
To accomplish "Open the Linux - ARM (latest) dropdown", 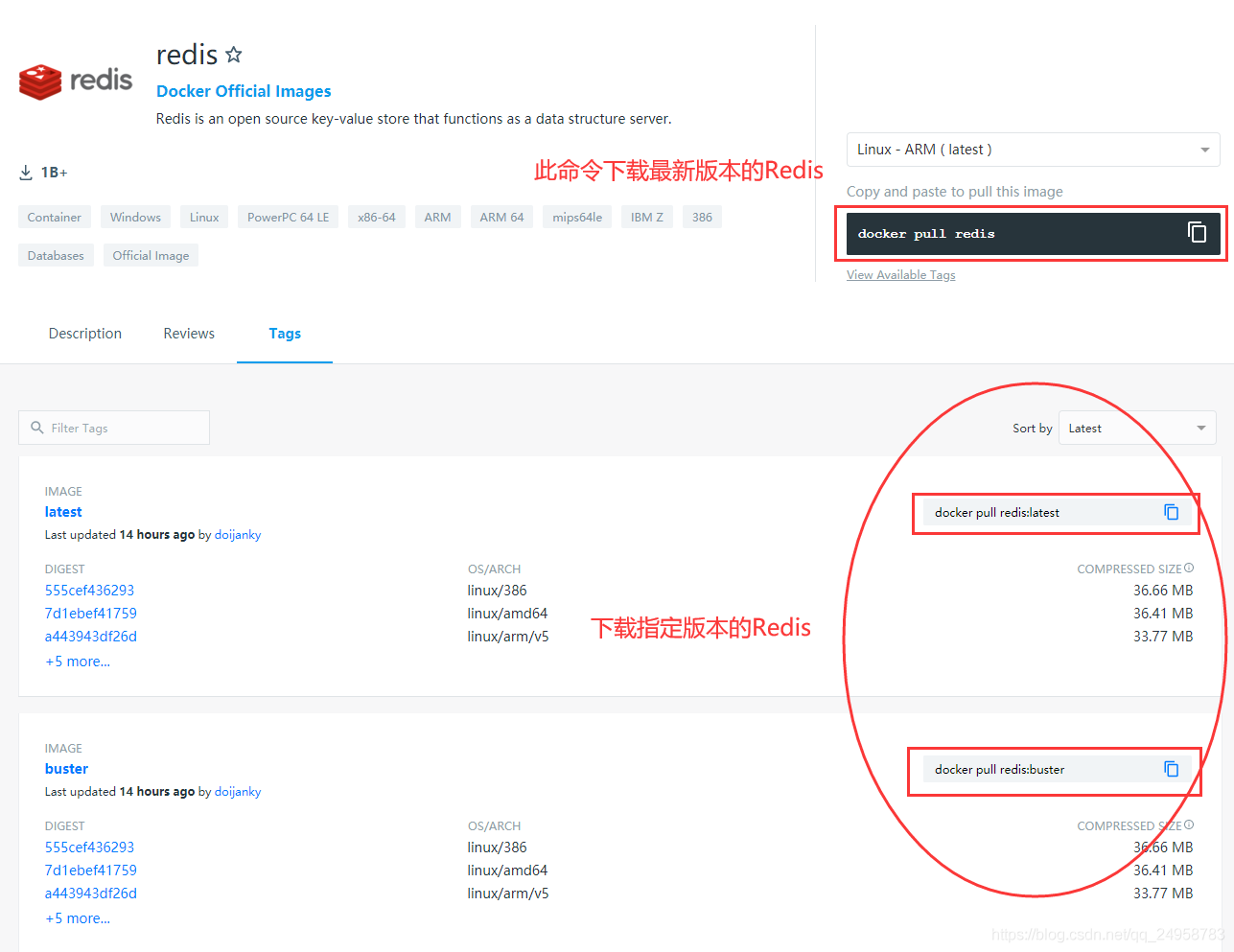I will tap(1033, 150).
